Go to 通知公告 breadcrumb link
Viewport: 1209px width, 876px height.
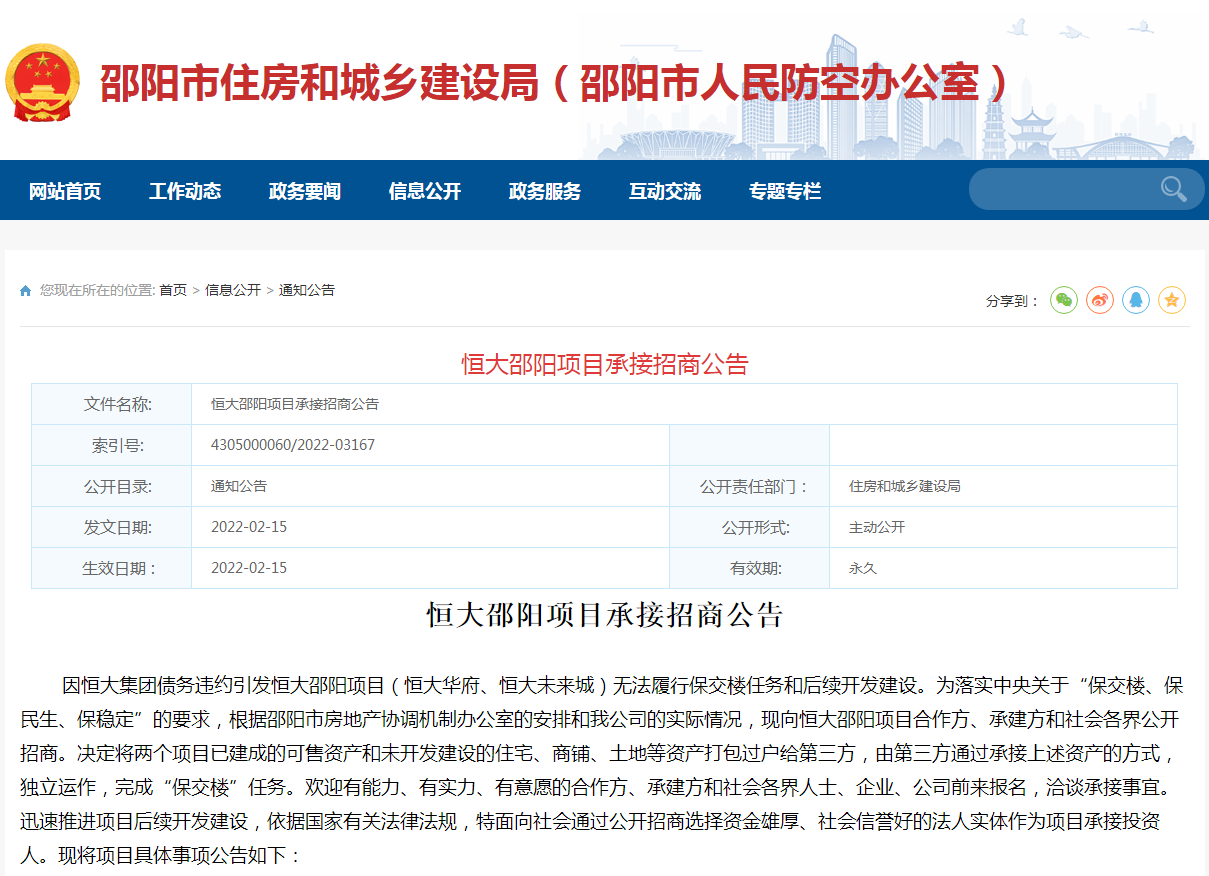pyautogui.click(x=307, y=290)
